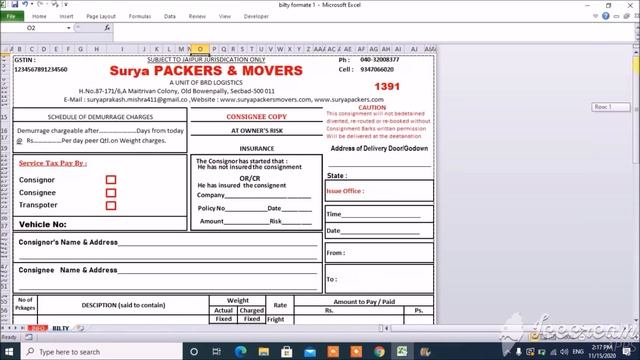Image resolution: width=640 pixels, height=360 pixels.
Task: Switch to the Home ribbon tab
Action: [39, 16]
